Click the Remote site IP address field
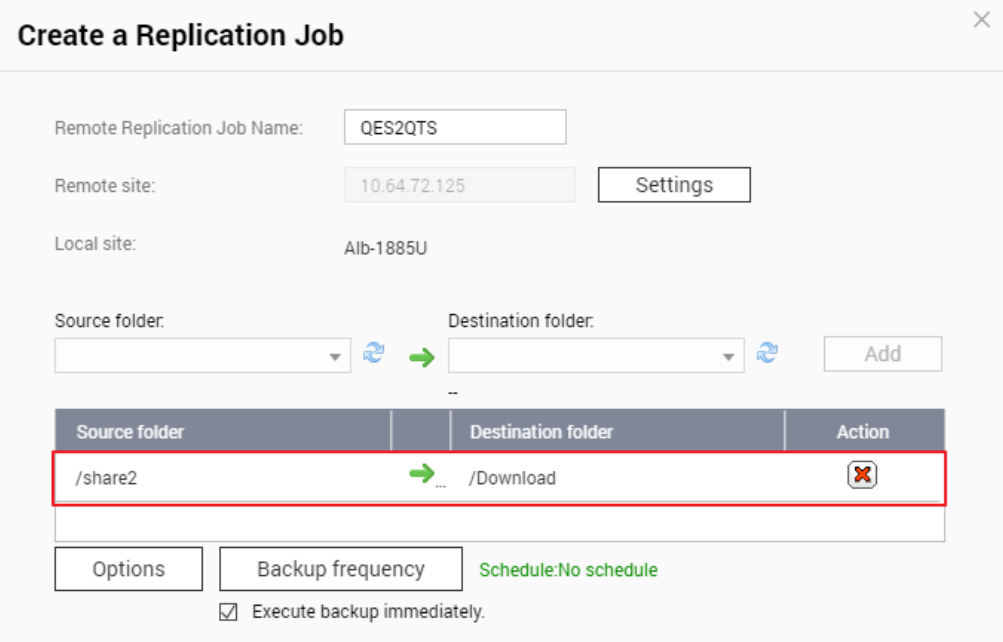1003x642 pixels. pyautogui.click(x=459, y=186)
